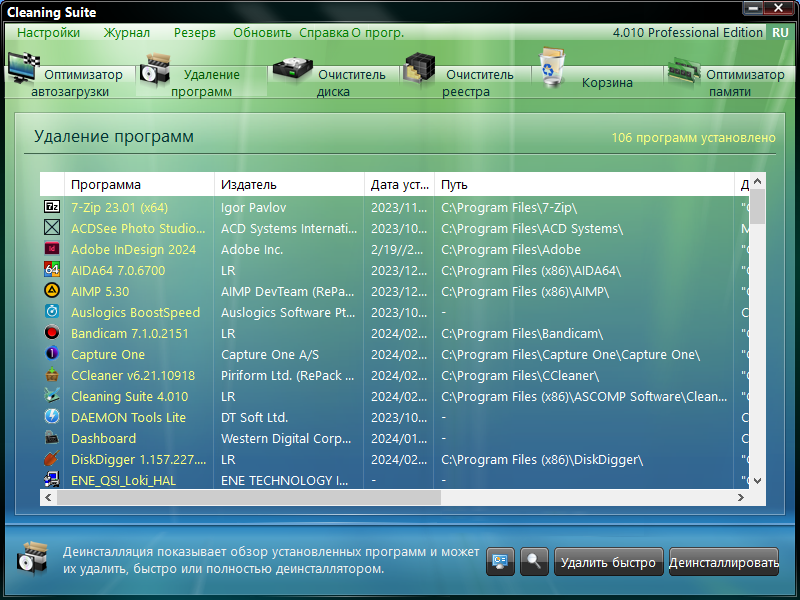Click the Удалить быстро button

tap(608, 562)
